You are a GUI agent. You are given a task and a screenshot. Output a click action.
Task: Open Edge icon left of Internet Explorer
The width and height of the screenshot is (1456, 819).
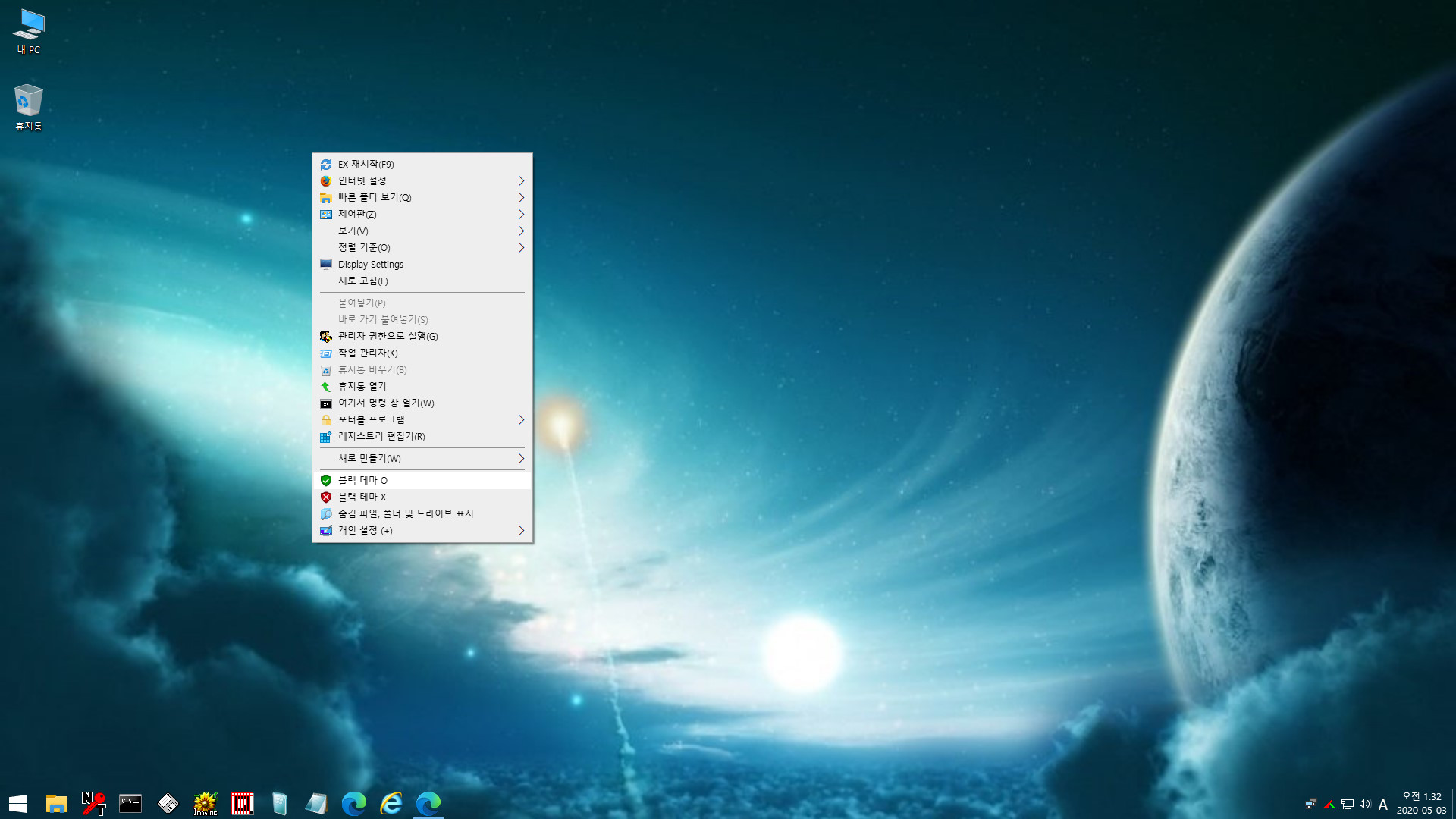point(353,803)
